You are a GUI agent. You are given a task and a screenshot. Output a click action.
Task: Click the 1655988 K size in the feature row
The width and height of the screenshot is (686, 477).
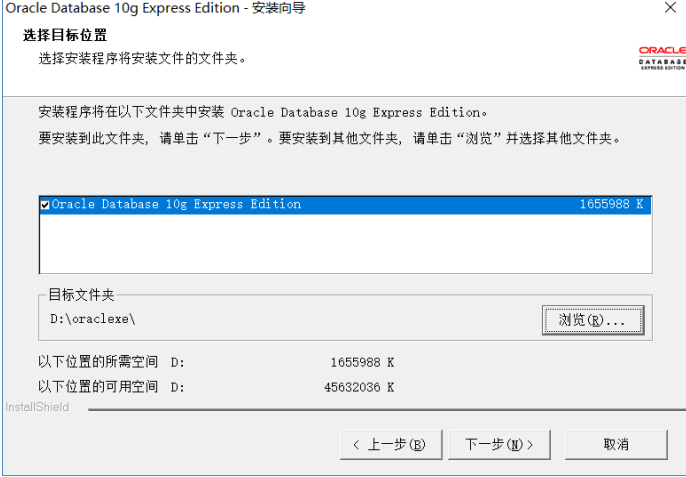click(x=611, y=204)
